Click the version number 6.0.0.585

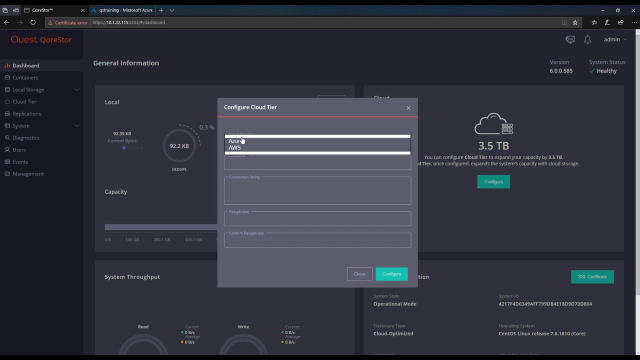click(561, 71)
